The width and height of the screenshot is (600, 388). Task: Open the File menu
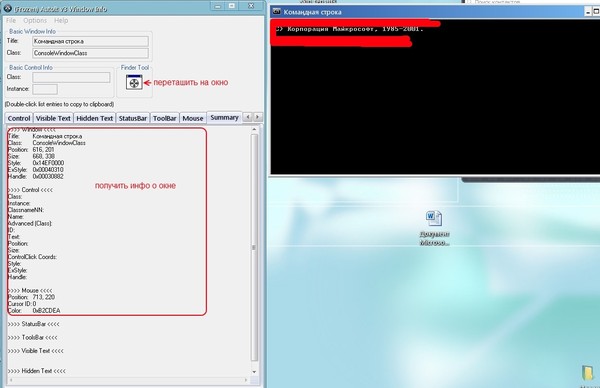click(11, 20)
